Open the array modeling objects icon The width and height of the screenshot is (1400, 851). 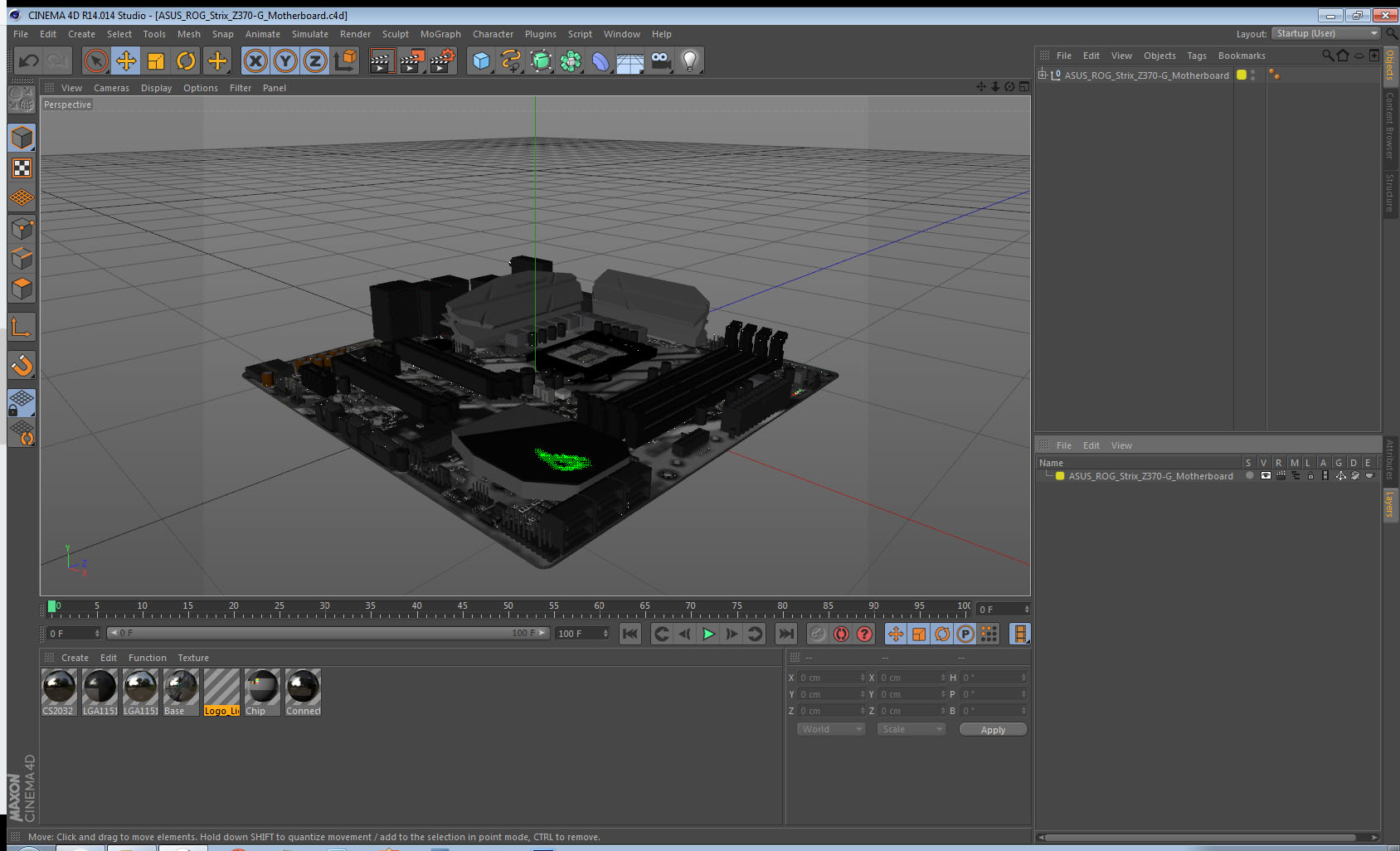coord(571,61)
